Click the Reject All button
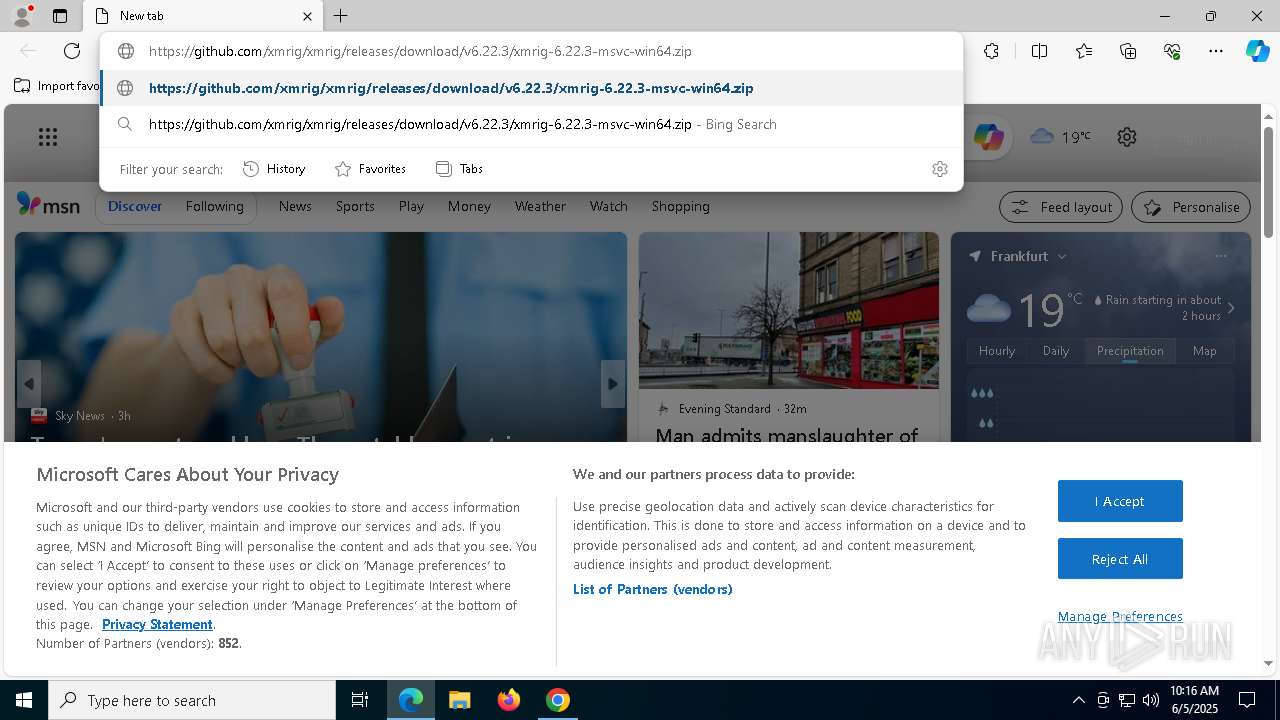The image size is (1280, 720). click(x=1120, y=559)
